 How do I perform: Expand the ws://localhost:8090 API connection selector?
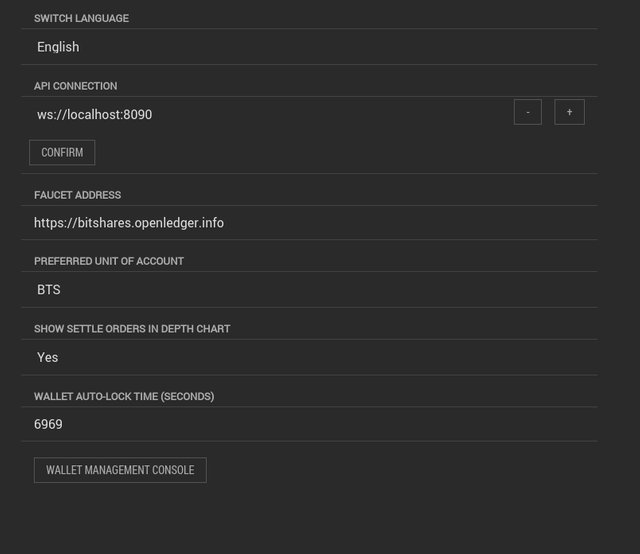pyautogui.click(x=265, y=114)
